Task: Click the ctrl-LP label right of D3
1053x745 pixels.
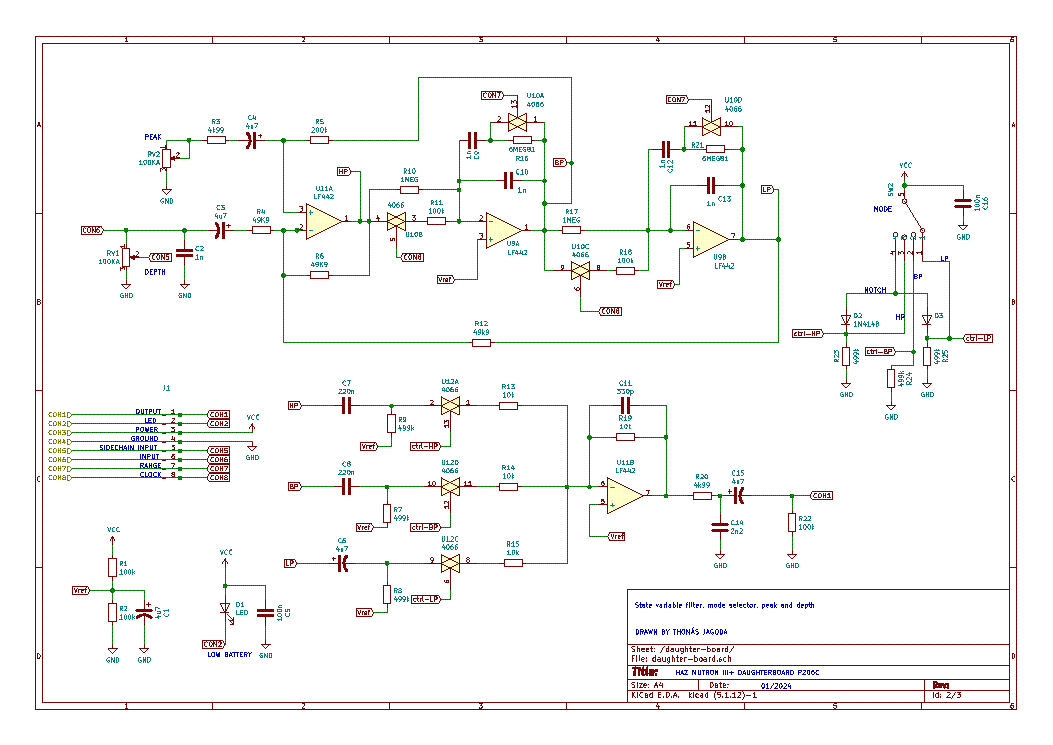Action: pyautogui.click(x=978, y=339)
